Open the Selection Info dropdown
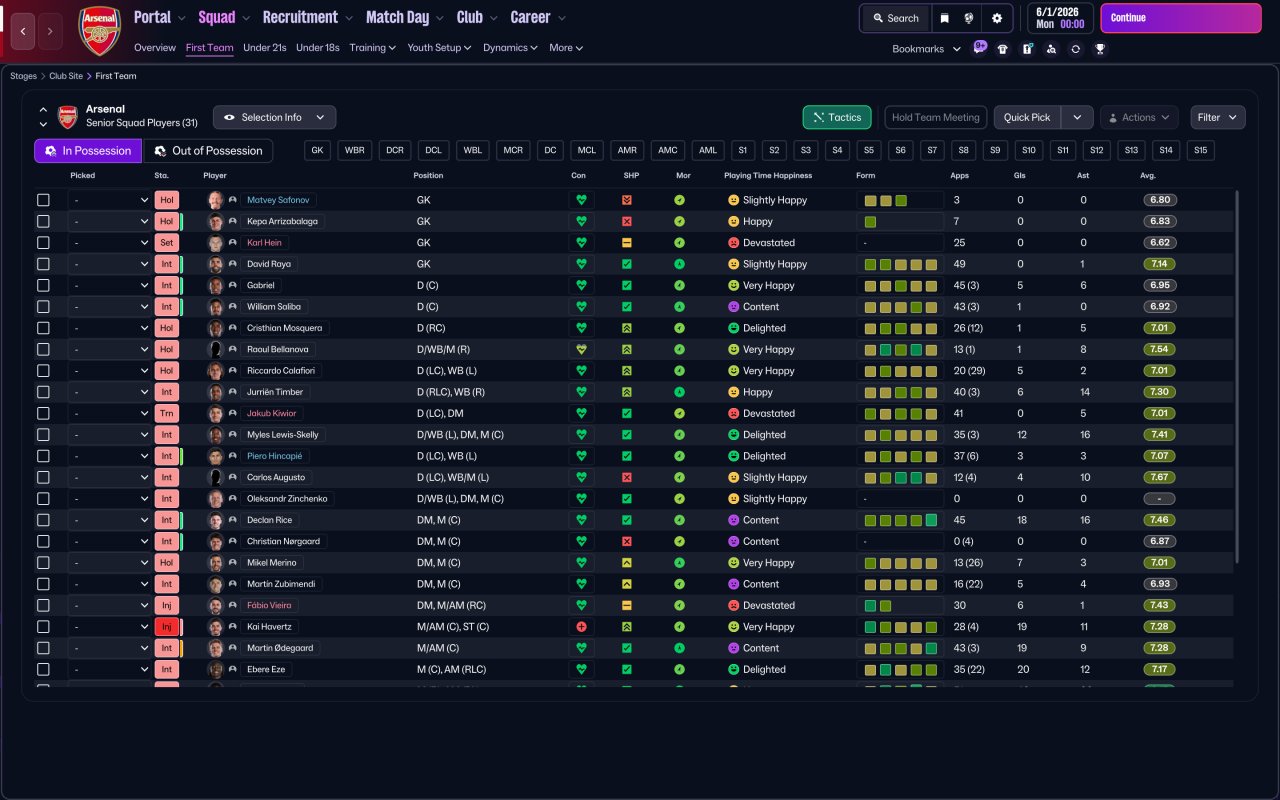This screenshot has height=800, width=1280. tap(275, 117)
